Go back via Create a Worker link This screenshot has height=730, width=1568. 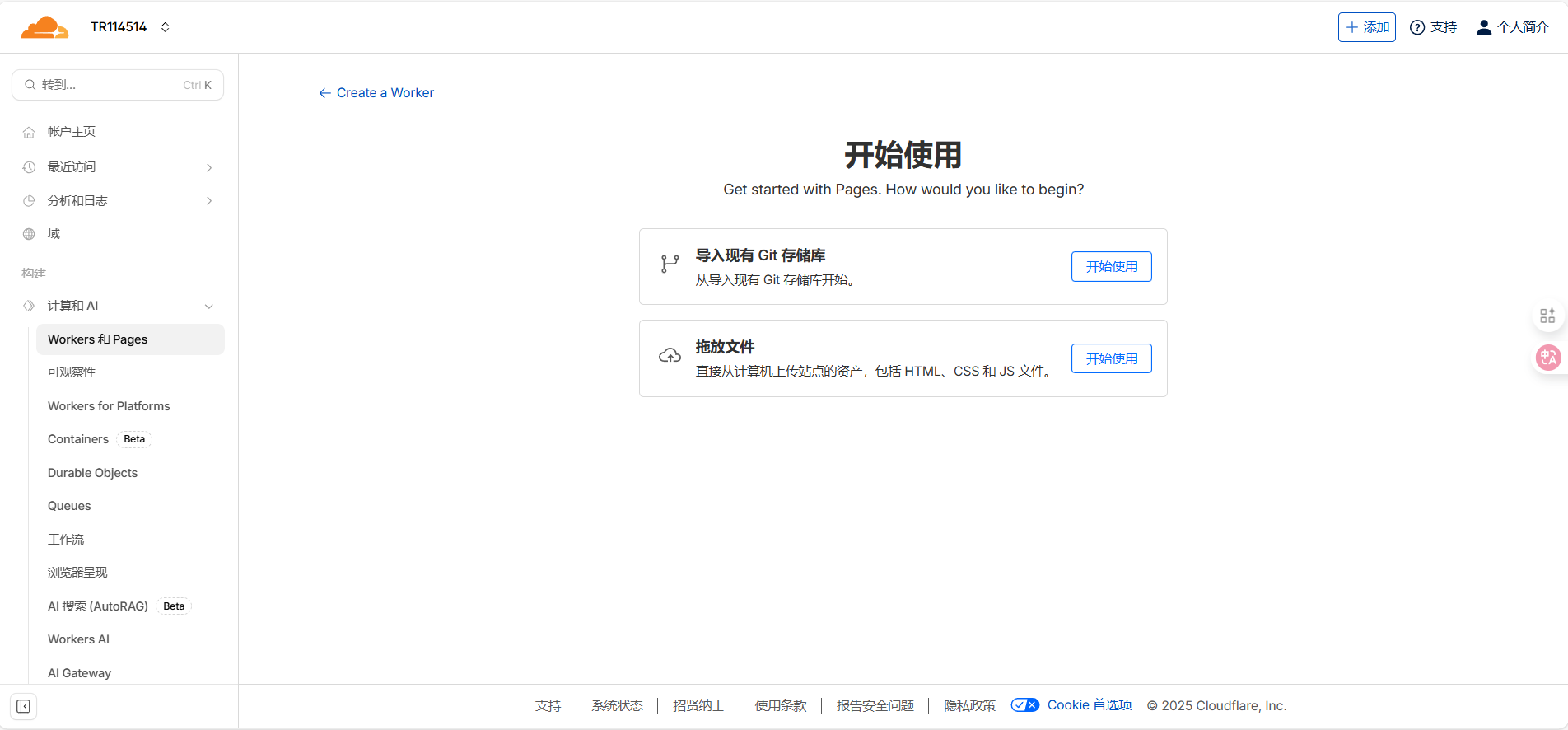(376, 93)
